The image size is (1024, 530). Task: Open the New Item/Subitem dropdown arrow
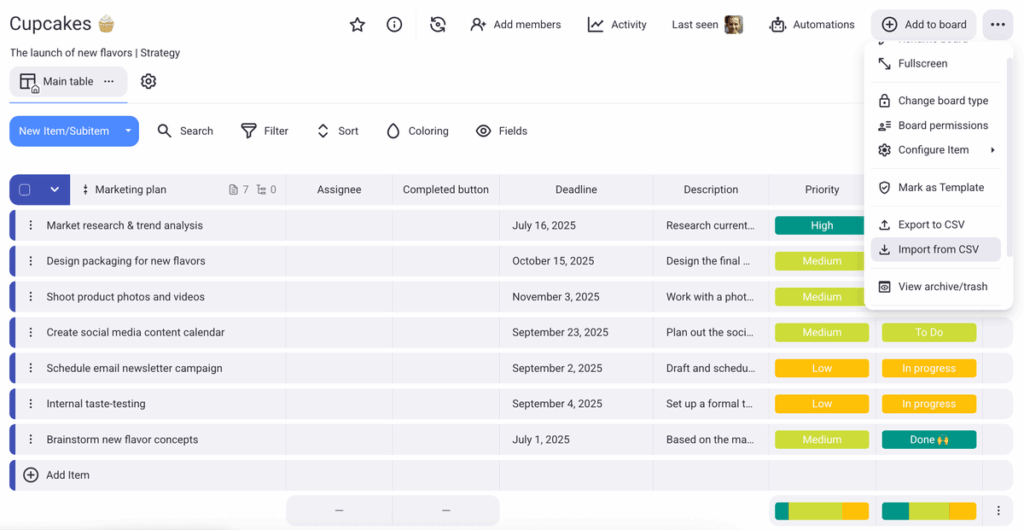click(128, 131)
